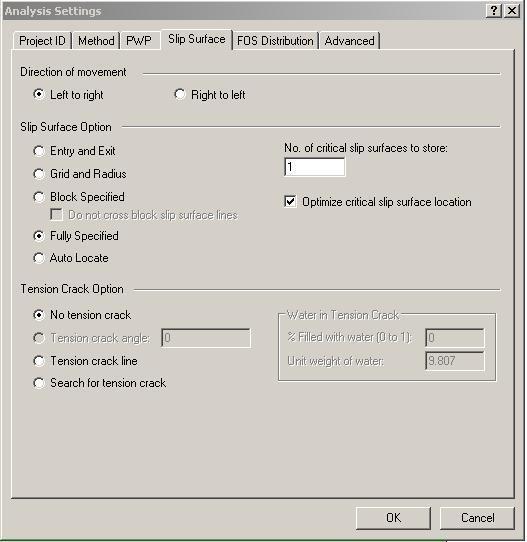Screen dimensions: 527x542
Task: Switch to the Project ID tab
Action: coord(42,41)
